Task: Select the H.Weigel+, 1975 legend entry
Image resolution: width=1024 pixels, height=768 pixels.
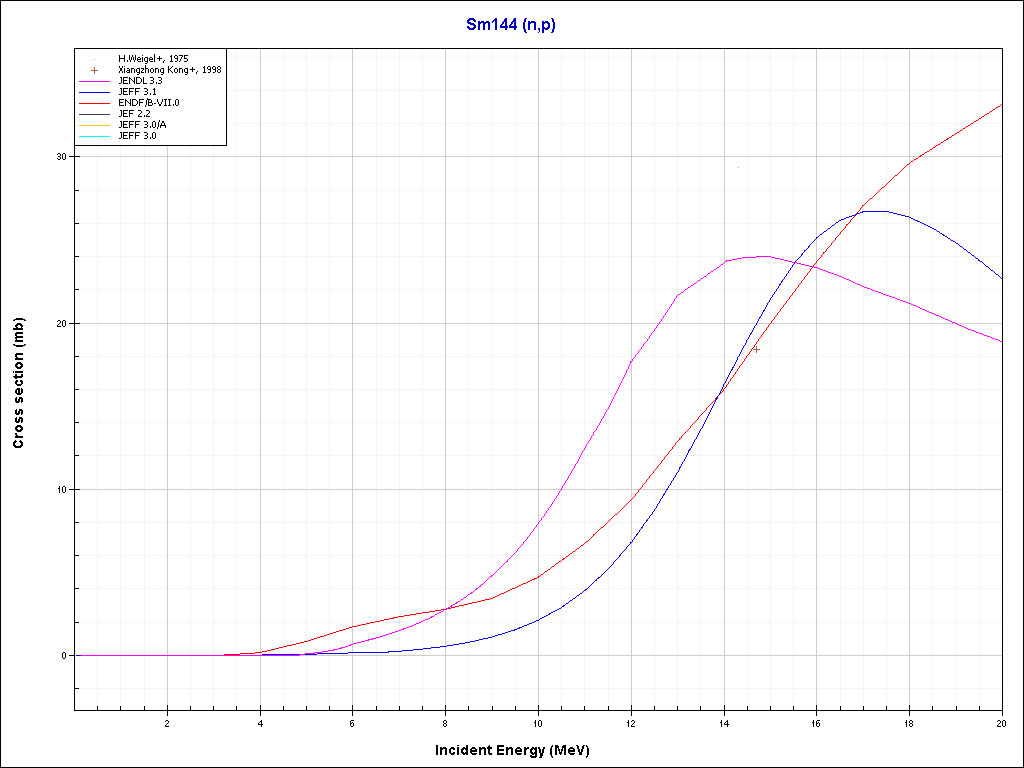Action: click(153, 59)
